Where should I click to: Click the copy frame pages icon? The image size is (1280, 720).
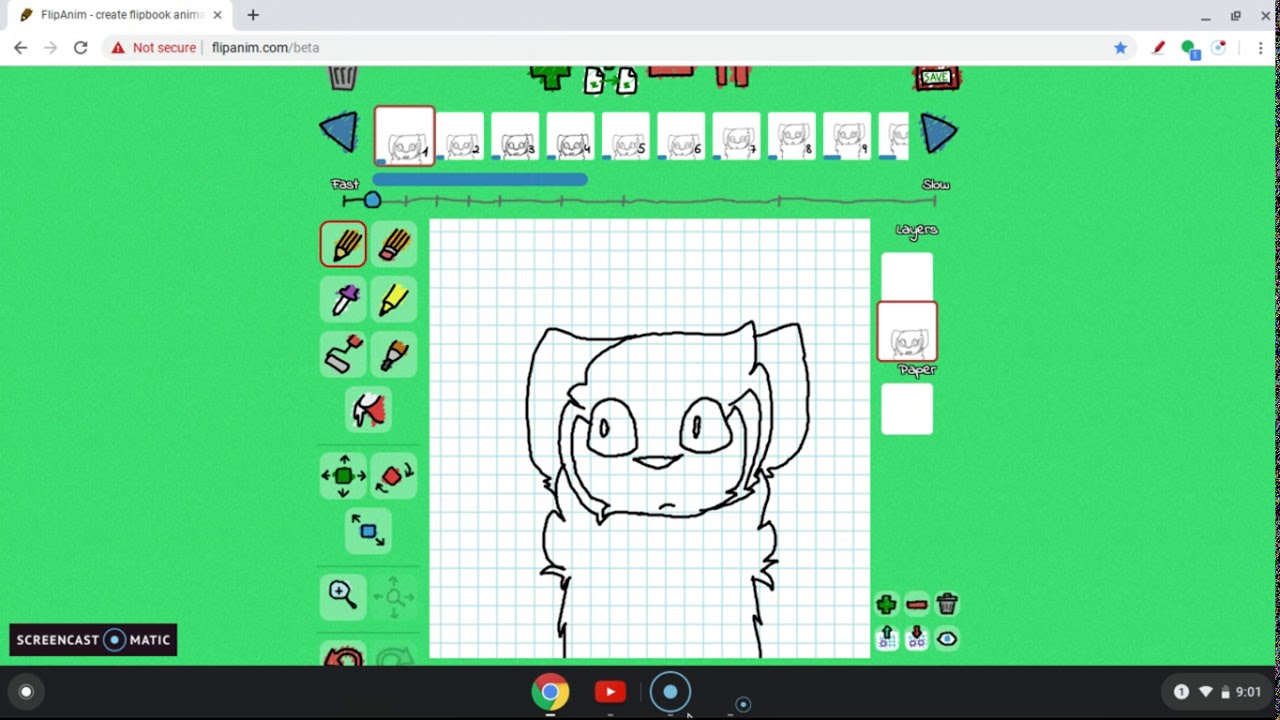610,80
